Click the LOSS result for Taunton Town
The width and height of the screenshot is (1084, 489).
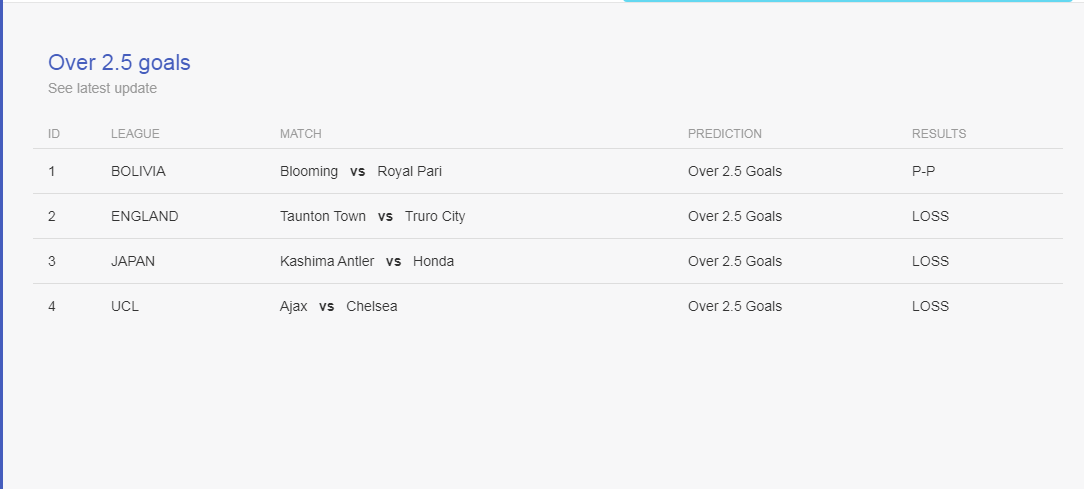[931, 216]
